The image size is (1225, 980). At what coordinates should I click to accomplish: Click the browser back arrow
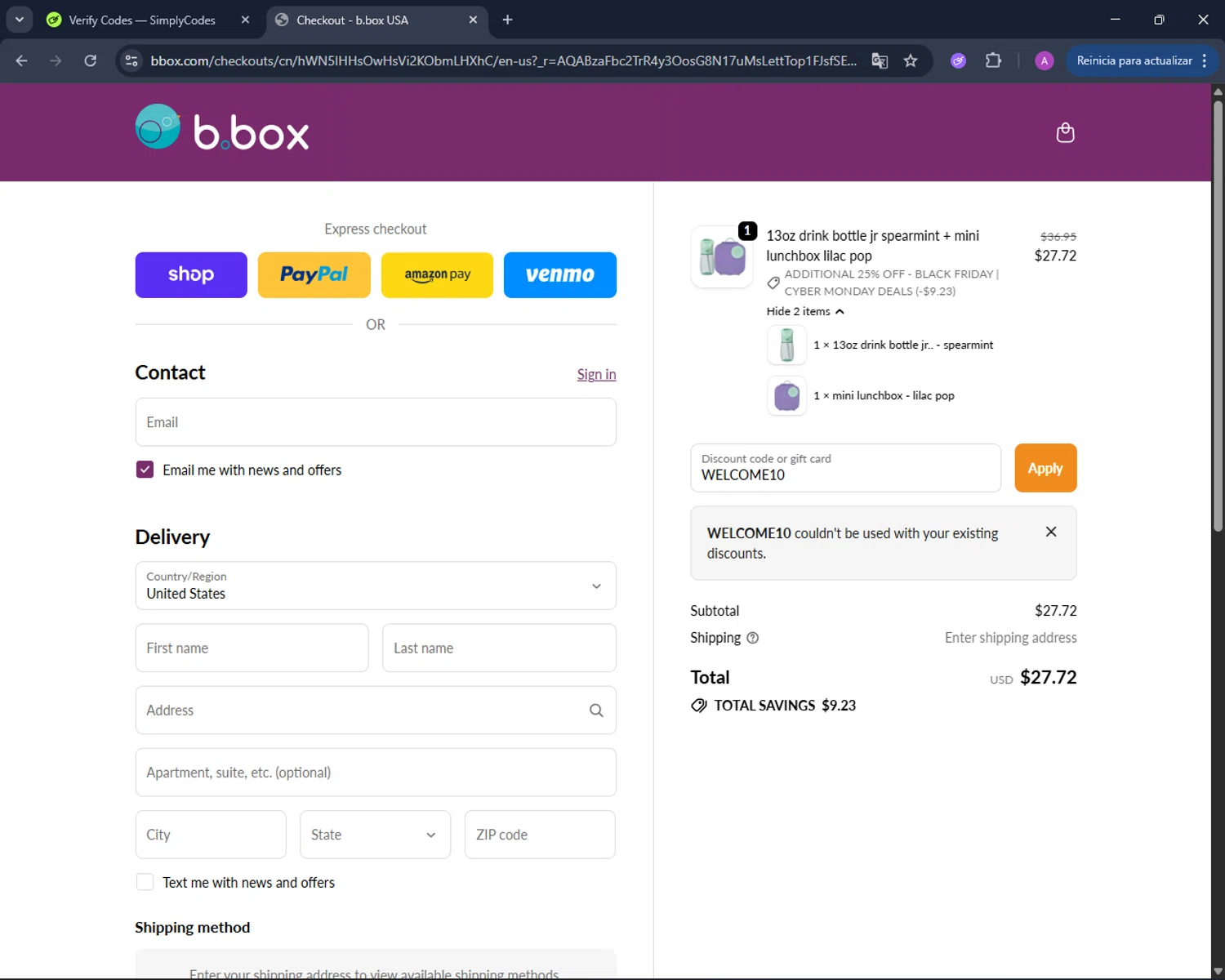22,60
